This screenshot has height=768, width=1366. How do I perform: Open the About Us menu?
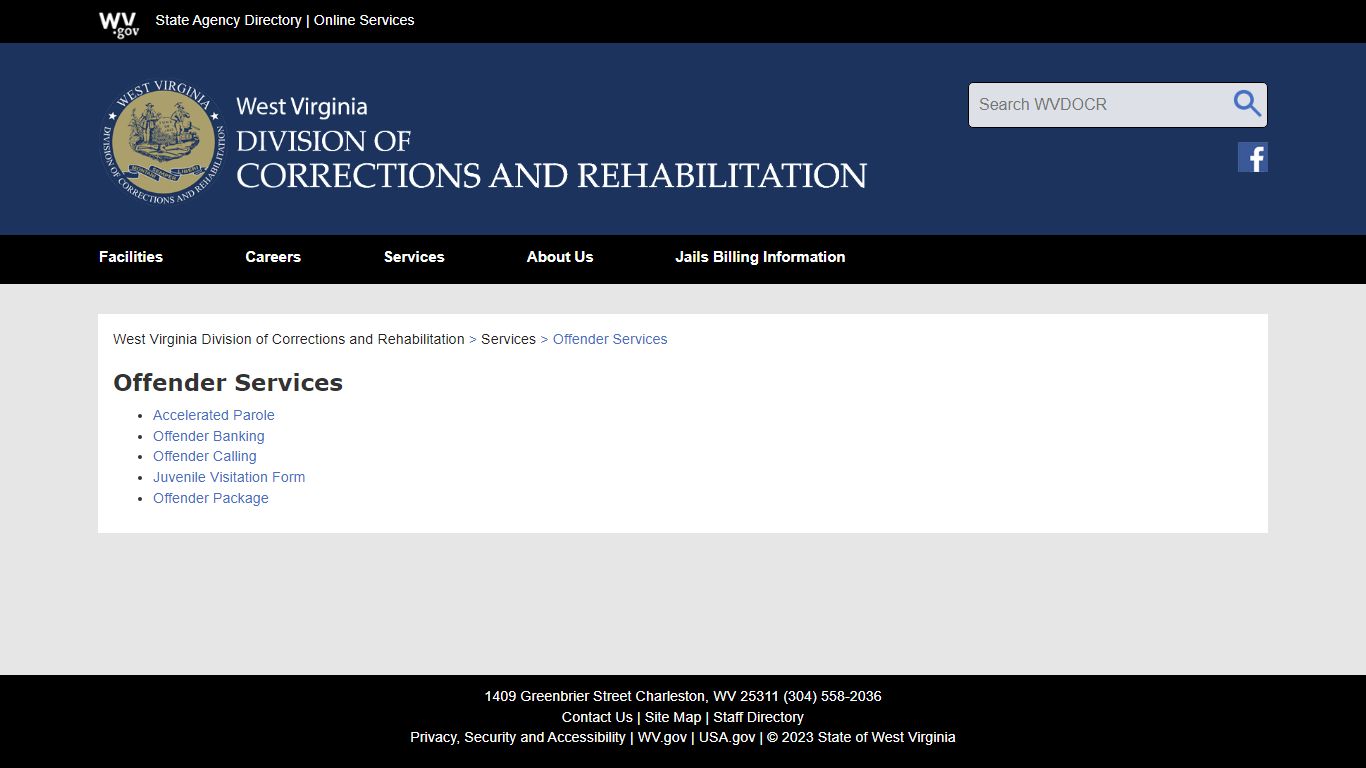pyautogui.click(x=560, y=257)
